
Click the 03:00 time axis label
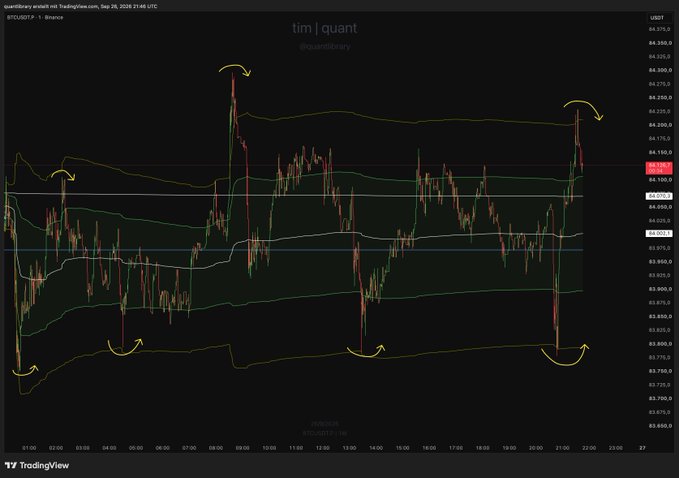click(x=82, y=448)
